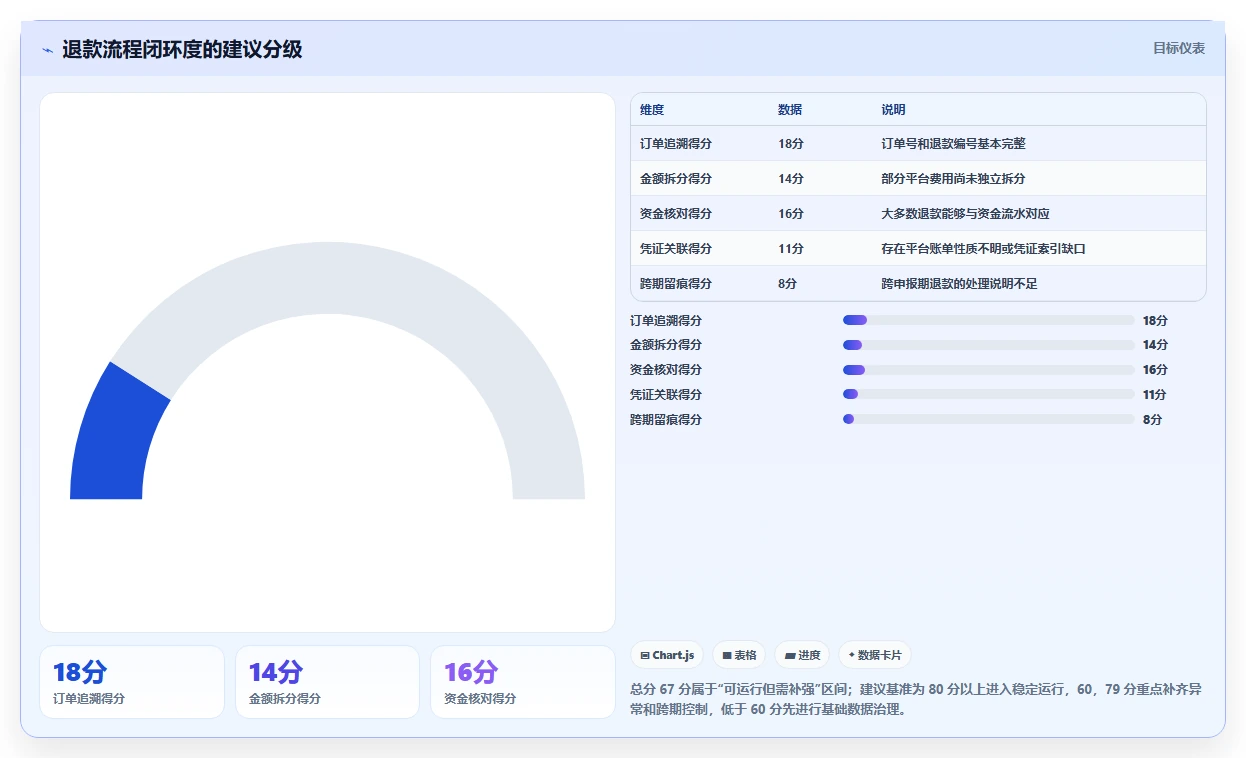Click the 订单追溯得分 progress bar
This screenshot has height=758, width=1246.
988,320
